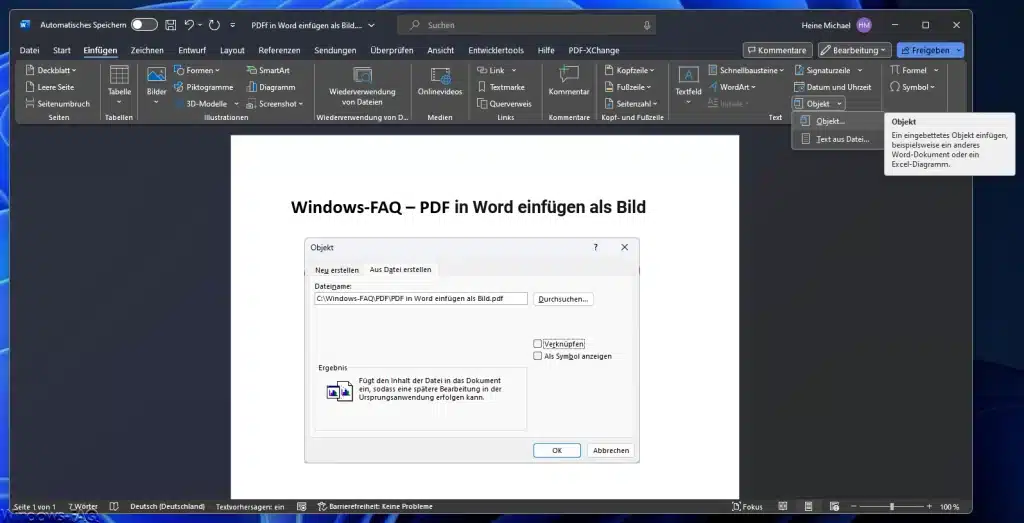1024x523 pixels.
Task: Insert a SmartArt graphic
Action: [x=268, y=70]
